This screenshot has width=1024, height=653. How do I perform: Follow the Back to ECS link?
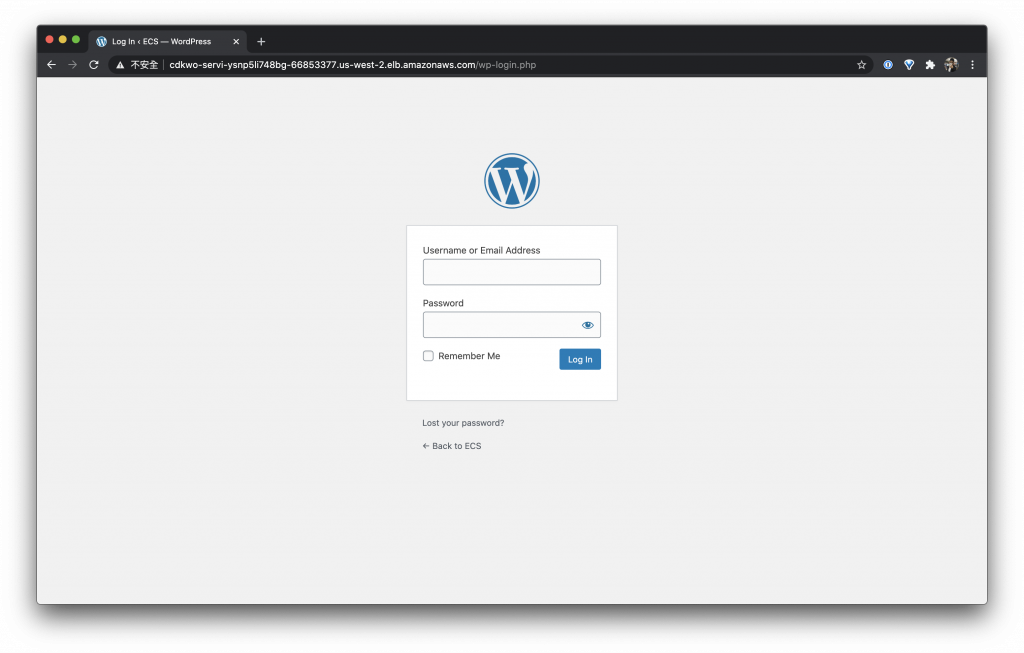[x=452, y=446]
